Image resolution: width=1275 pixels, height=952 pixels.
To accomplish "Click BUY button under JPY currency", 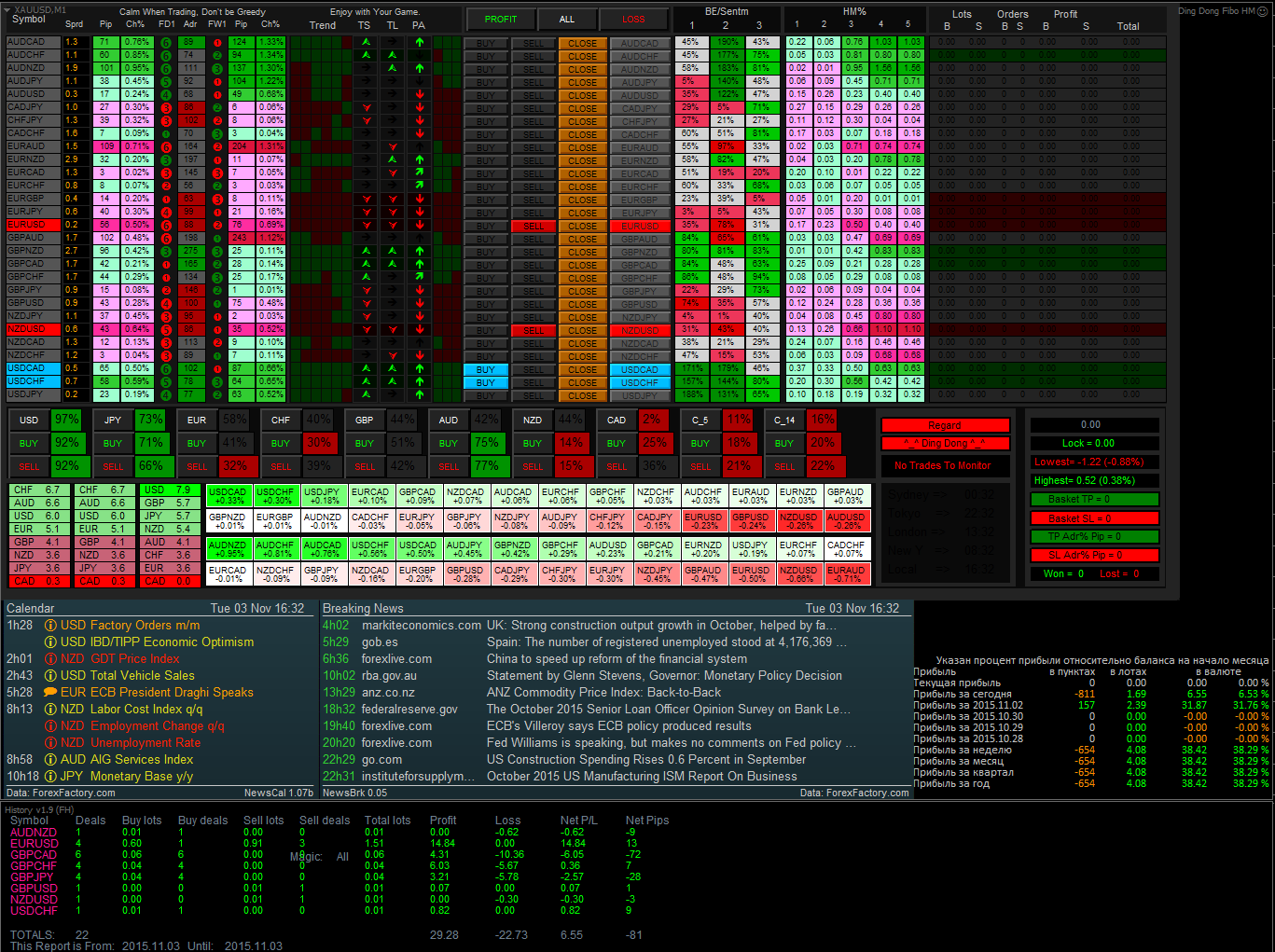I will (113, 443).
